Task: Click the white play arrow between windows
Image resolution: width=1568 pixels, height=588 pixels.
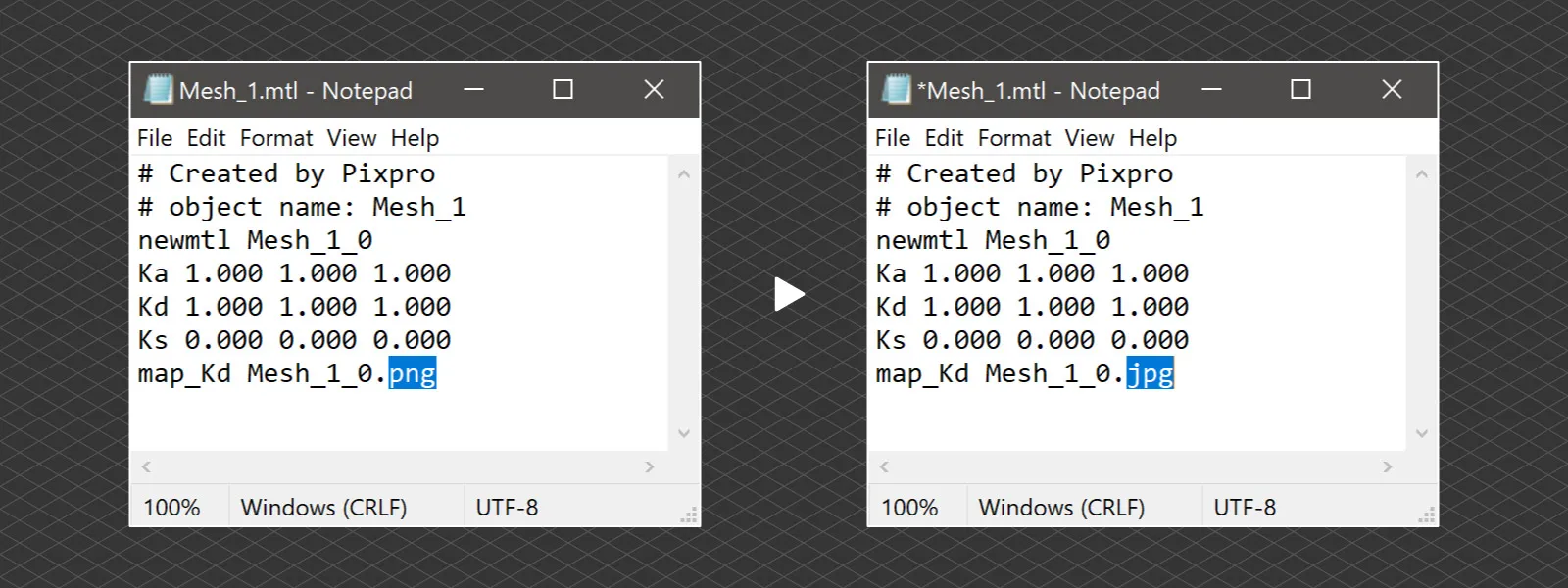Action: click(x=789, y=294)
